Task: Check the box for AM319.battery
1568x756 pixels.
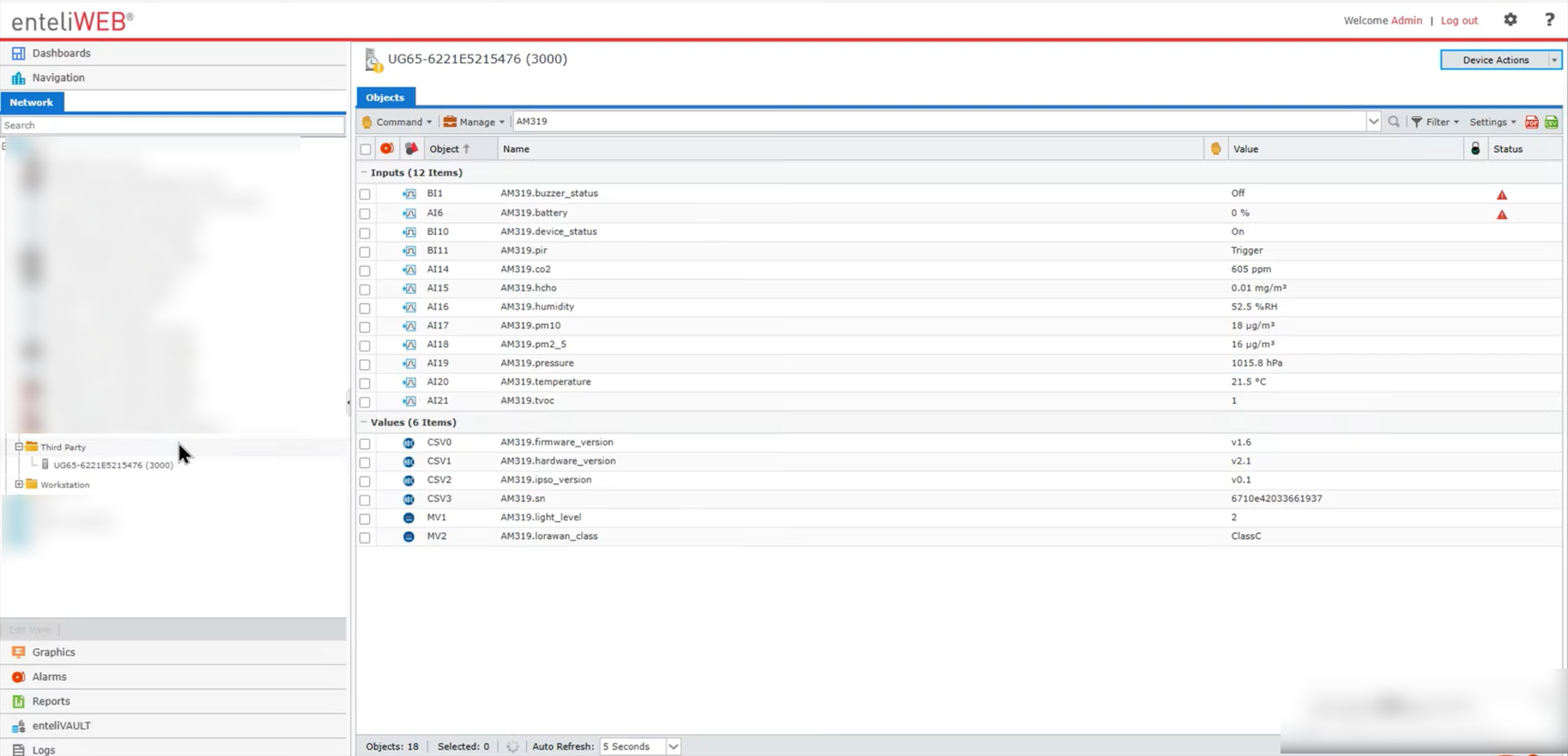Action: (x=365, y=214)
